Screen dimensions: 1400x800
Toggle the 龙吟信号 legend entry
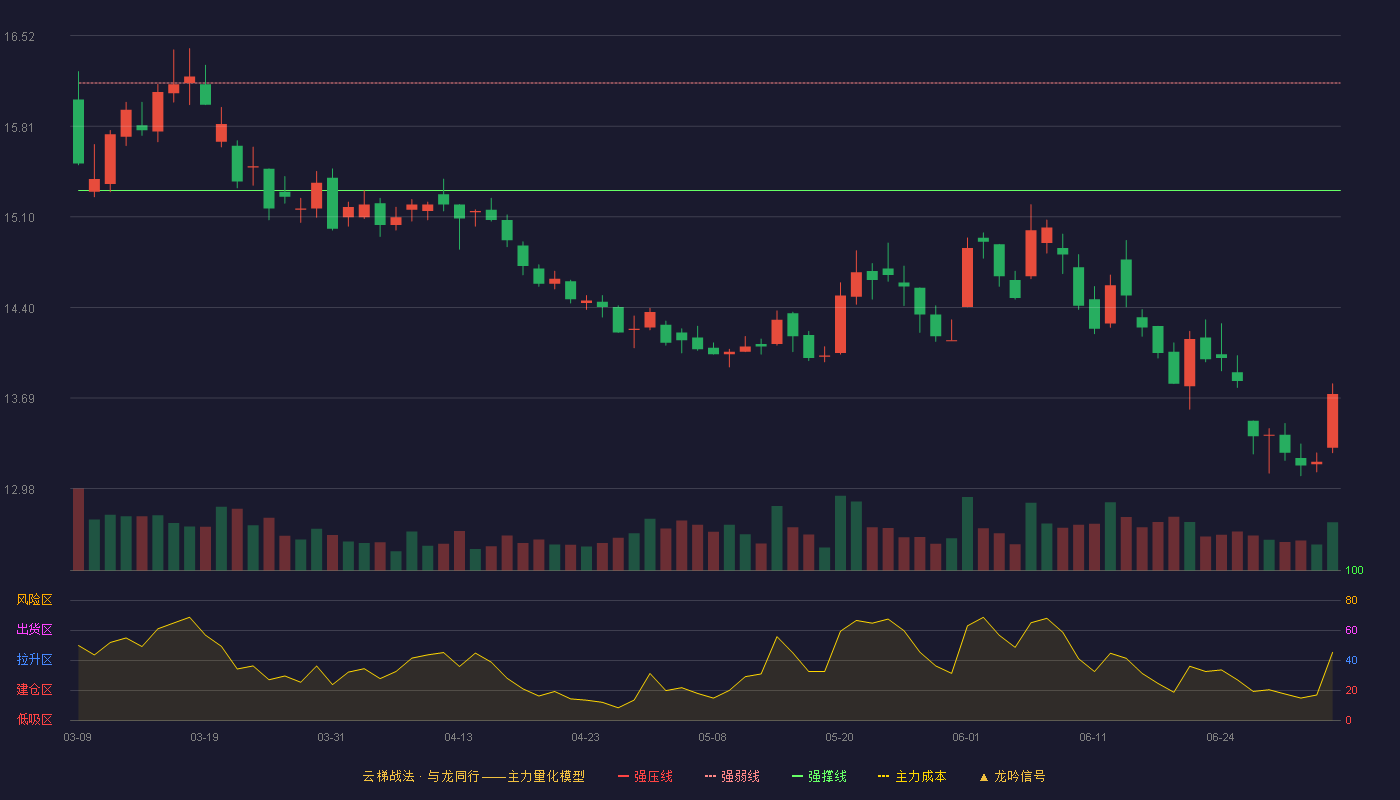(1012, 776)
